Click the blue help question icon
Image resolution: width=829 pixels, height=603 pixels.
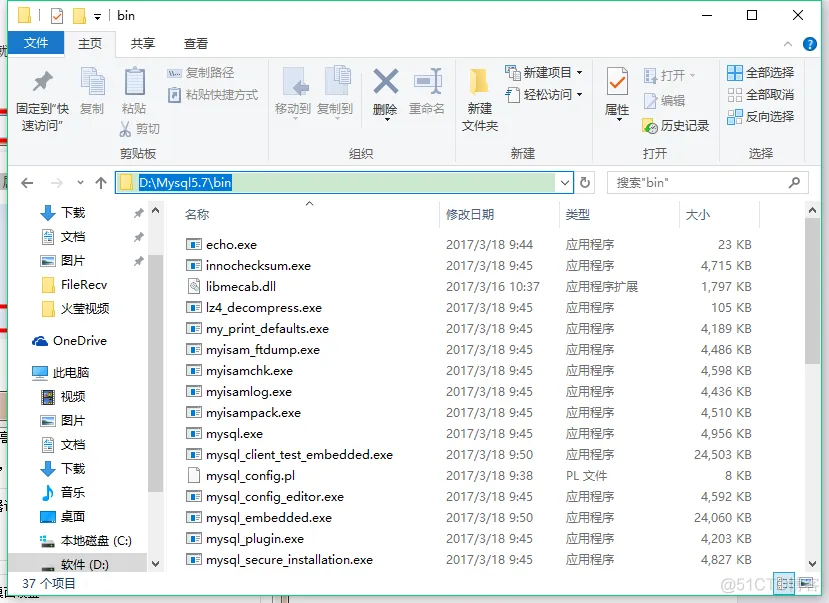click(809, 44)
